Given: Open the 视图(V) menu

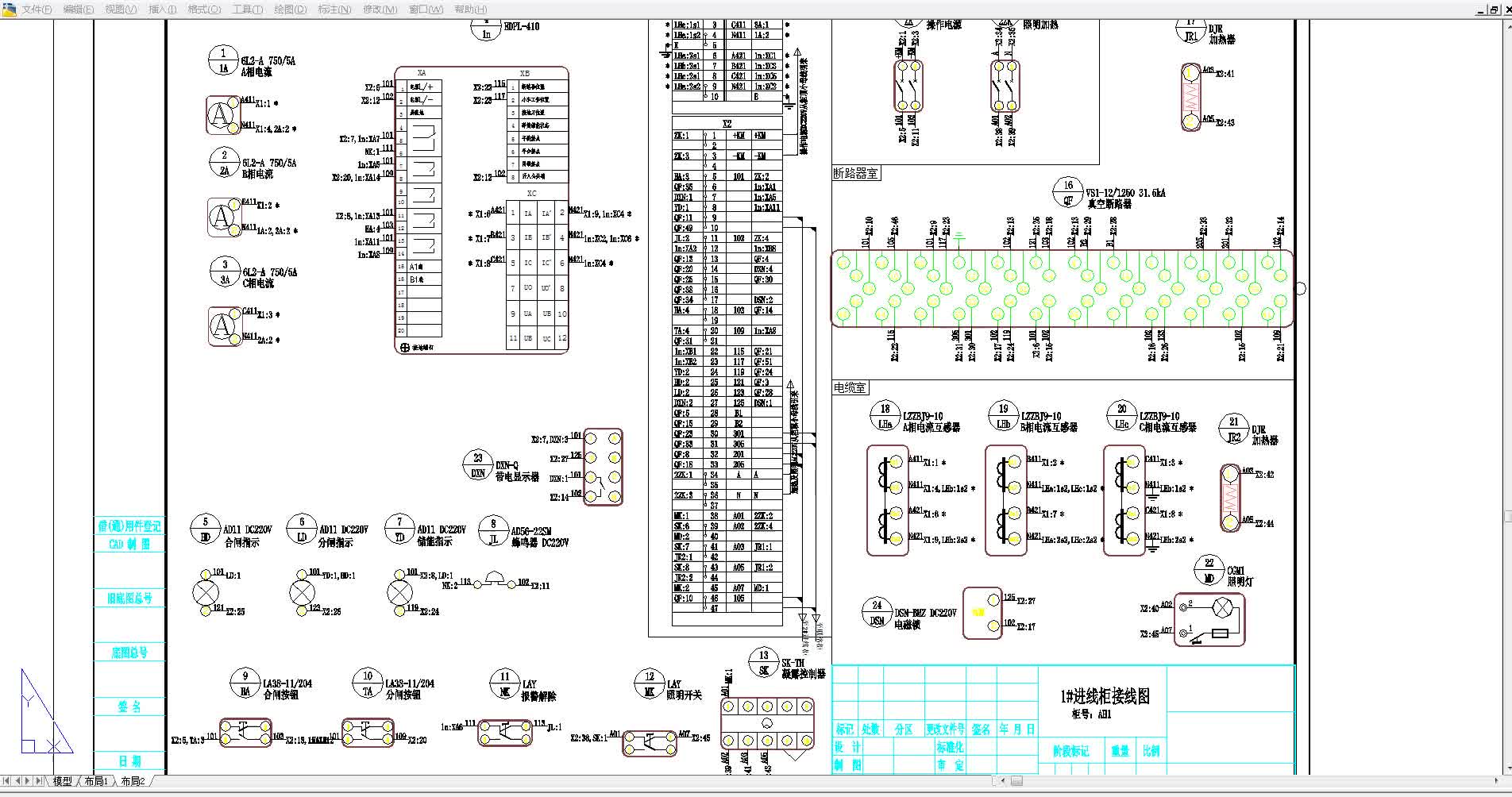Looking at the screenshot, I should point(121,10).
